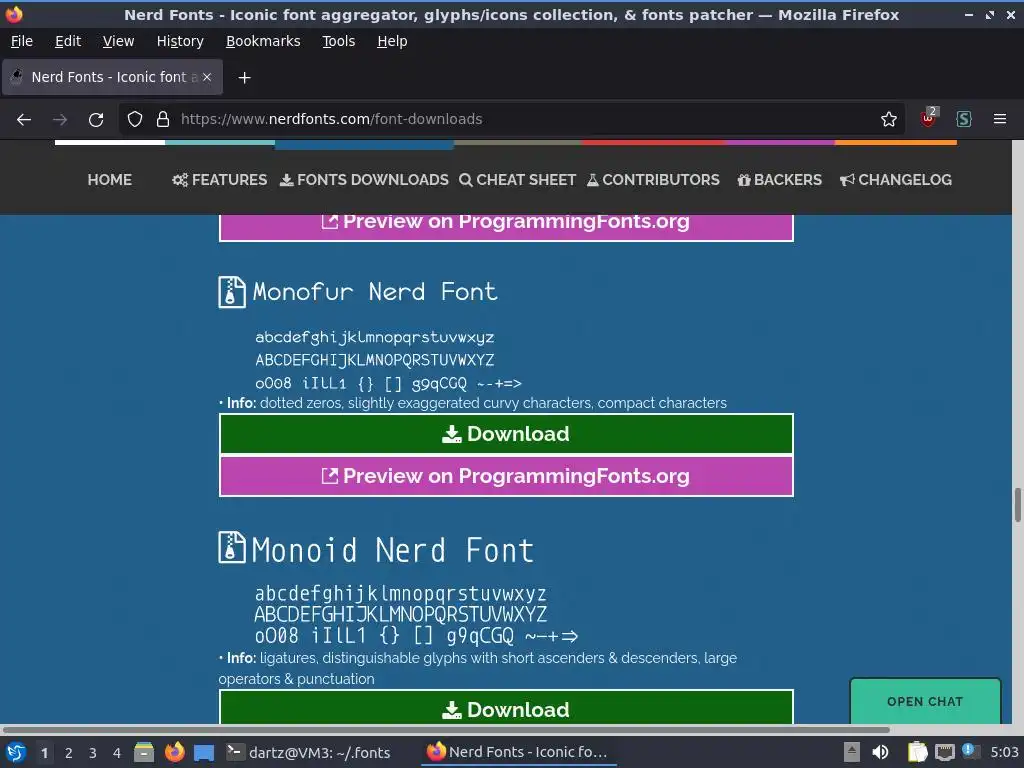Image resolution: width=1024 pixels, height=768 pixels.
Task: Open the system start menu icon
Action: tap(16, 752)
